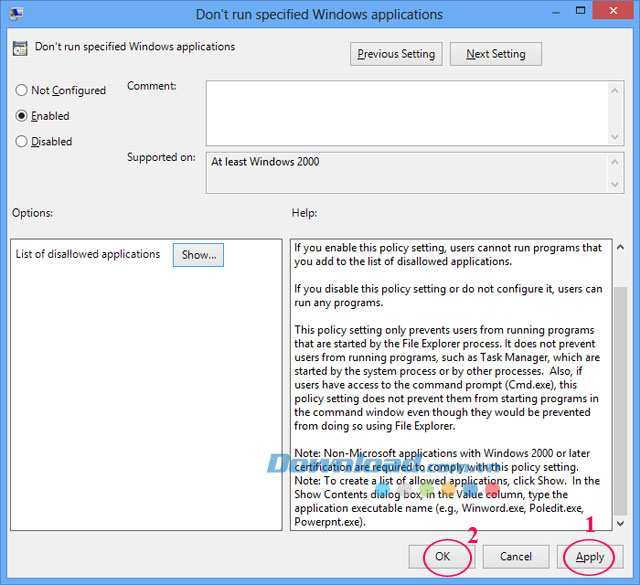This screenshot has height=585, width=640.
Task: Click the 'Help:' label
Action: pyautogui.click(x=304, y=213)
